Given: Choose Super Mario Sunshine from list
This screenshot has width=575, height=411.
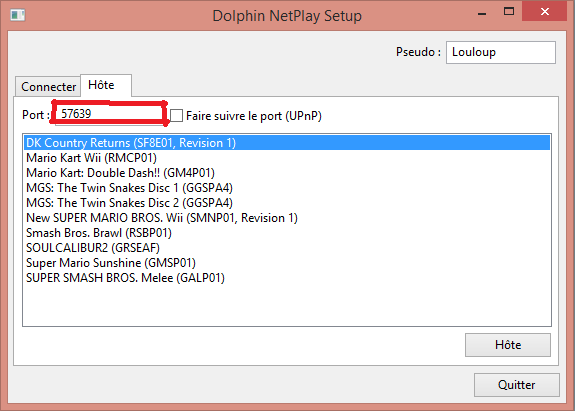Looking at the screenshot, I should tap(287, 263).
